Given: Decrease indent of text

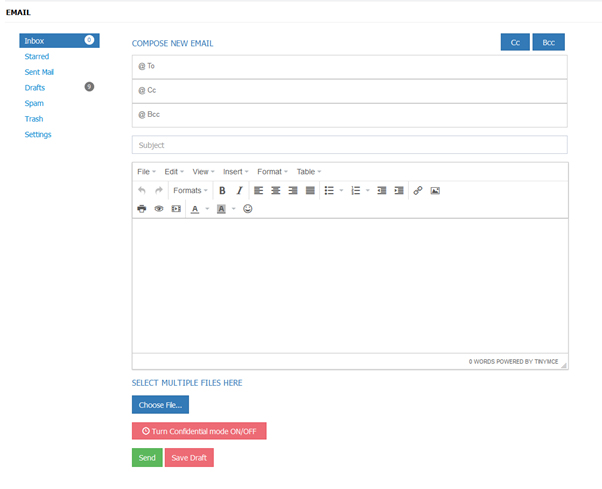Looking at the screenshot, I should 382,190.
